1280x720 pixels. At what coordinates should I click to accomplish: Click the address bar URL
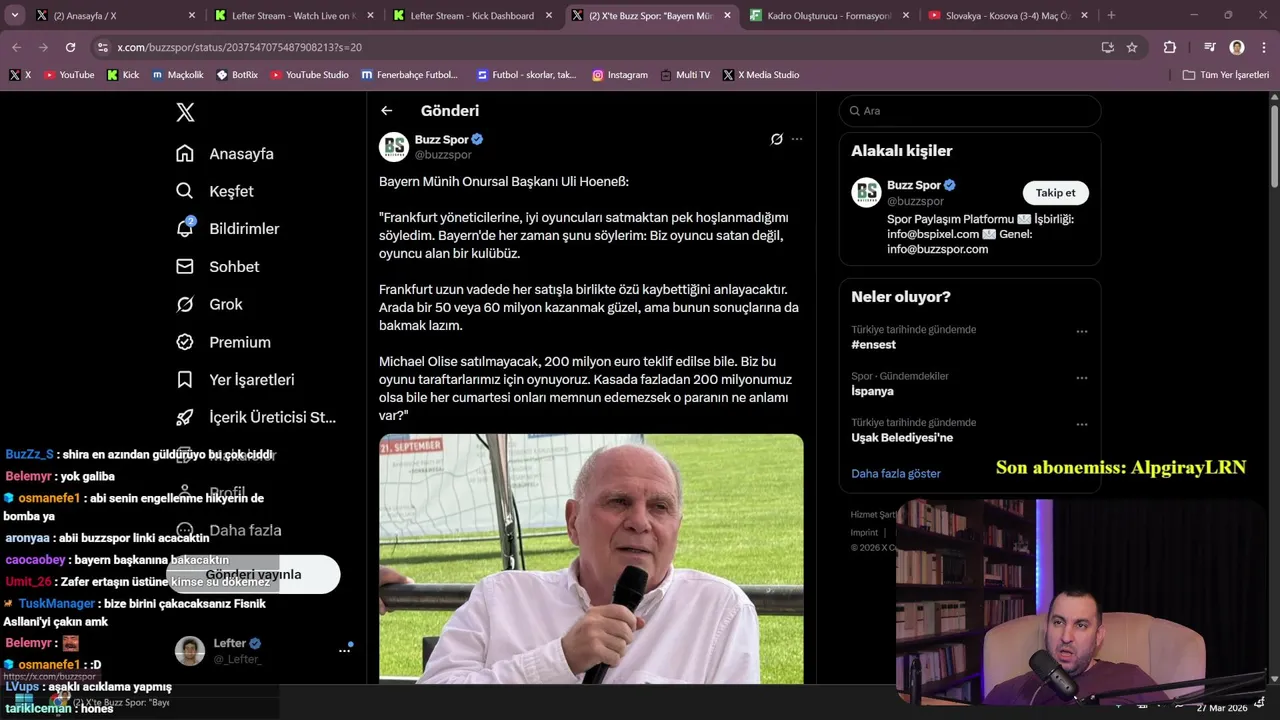click(239, 47)
